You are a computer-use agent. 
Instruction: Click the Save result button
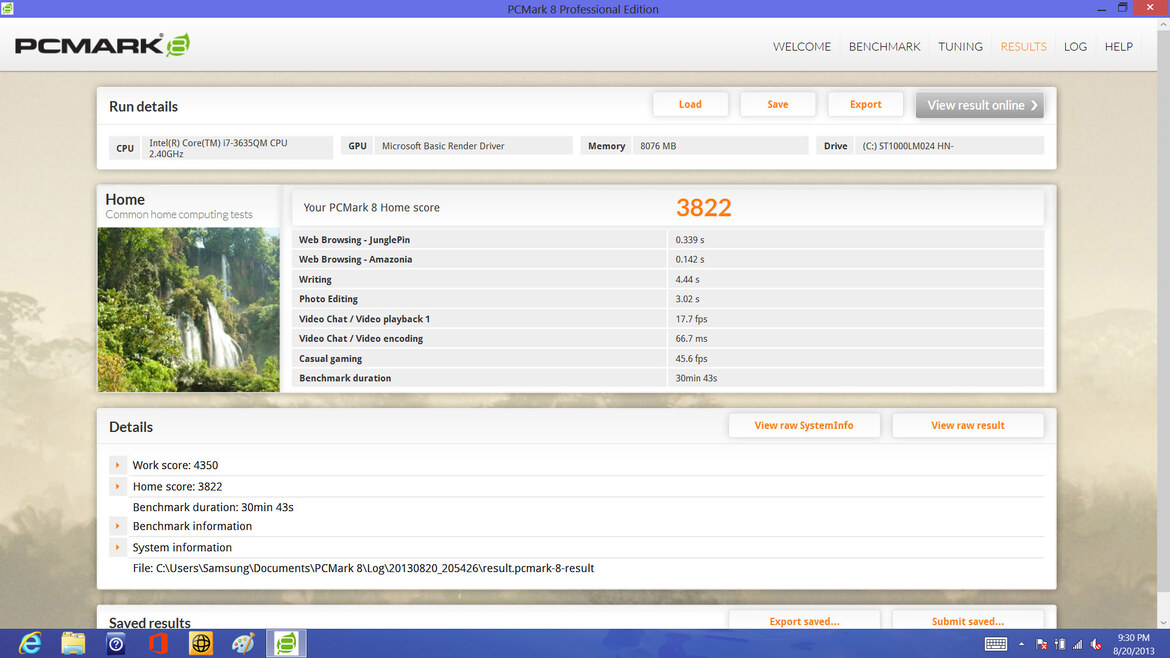[778, 104]
